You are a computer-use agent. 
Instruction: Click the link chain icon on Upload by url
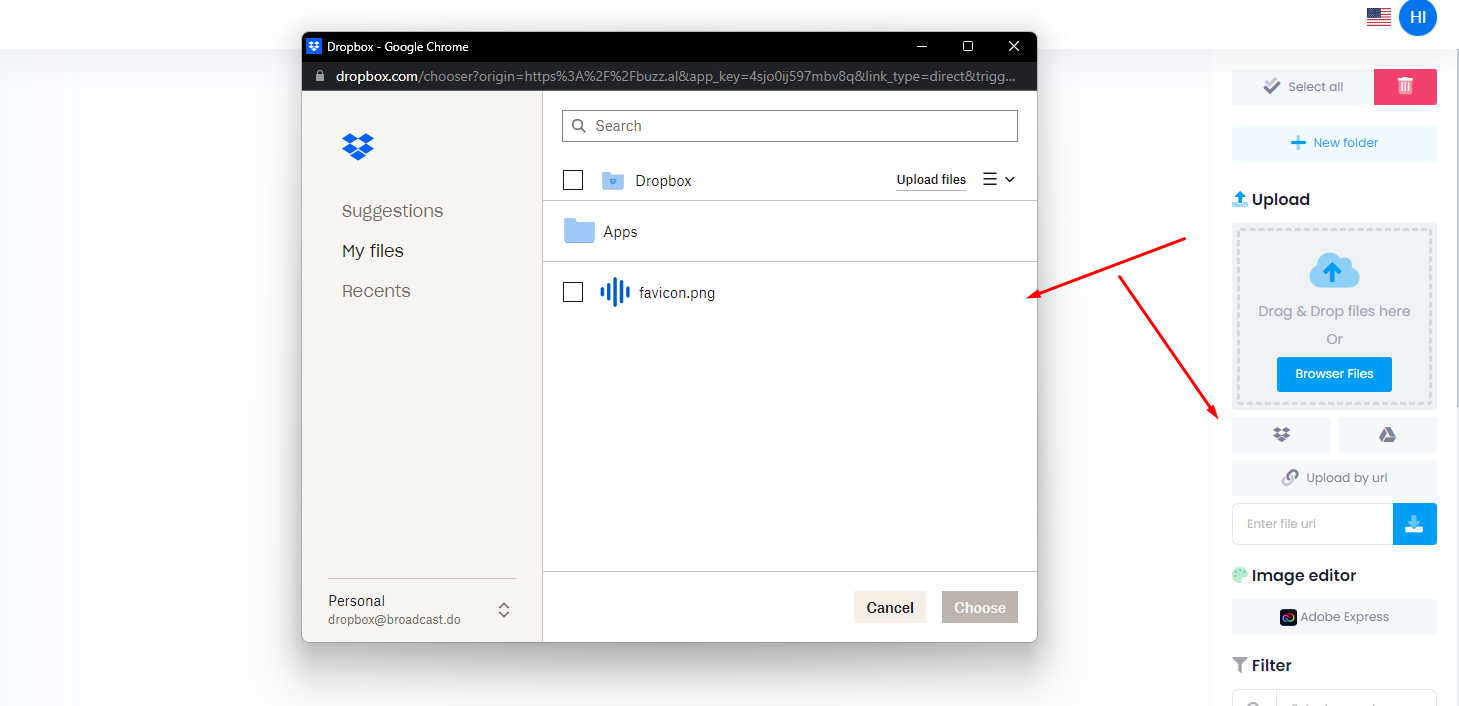[x=1290, y=478]
